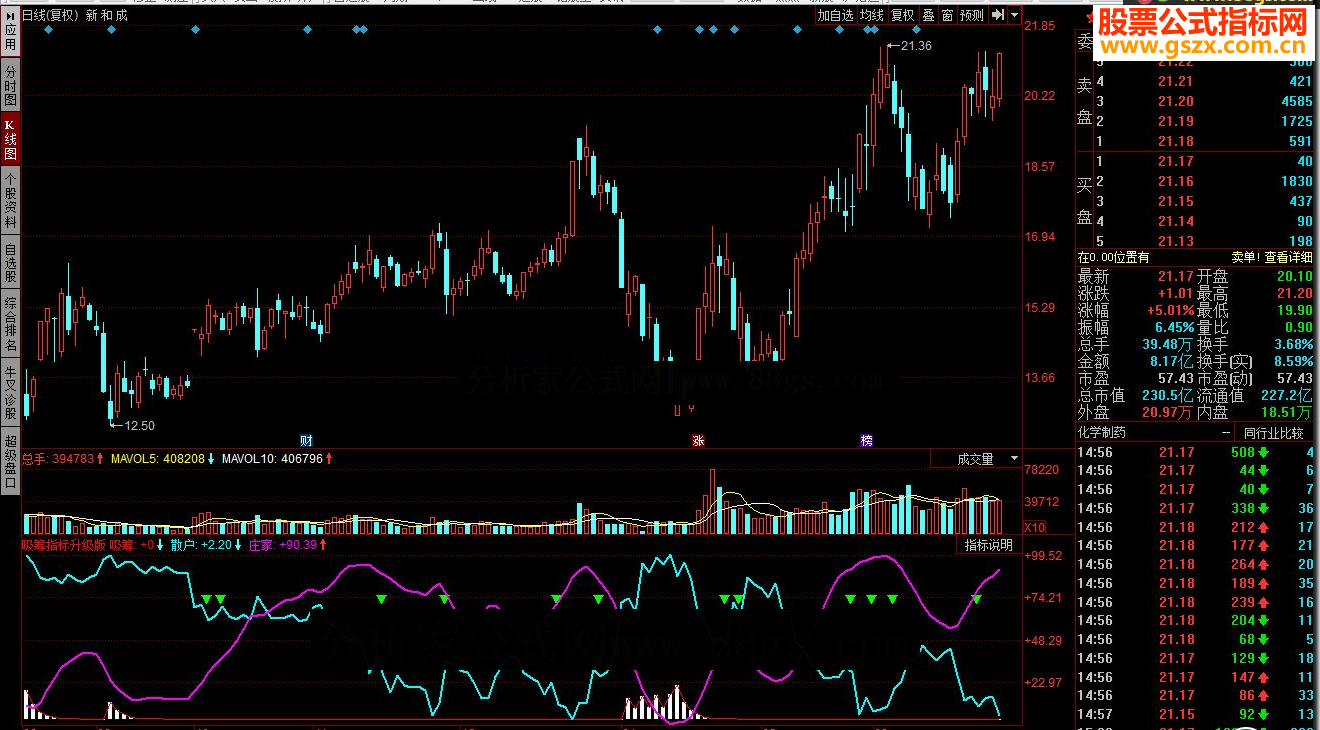
Task: Click the 开盘 value 20.10
Action: pyautogui.click(x=1295, y=276)
